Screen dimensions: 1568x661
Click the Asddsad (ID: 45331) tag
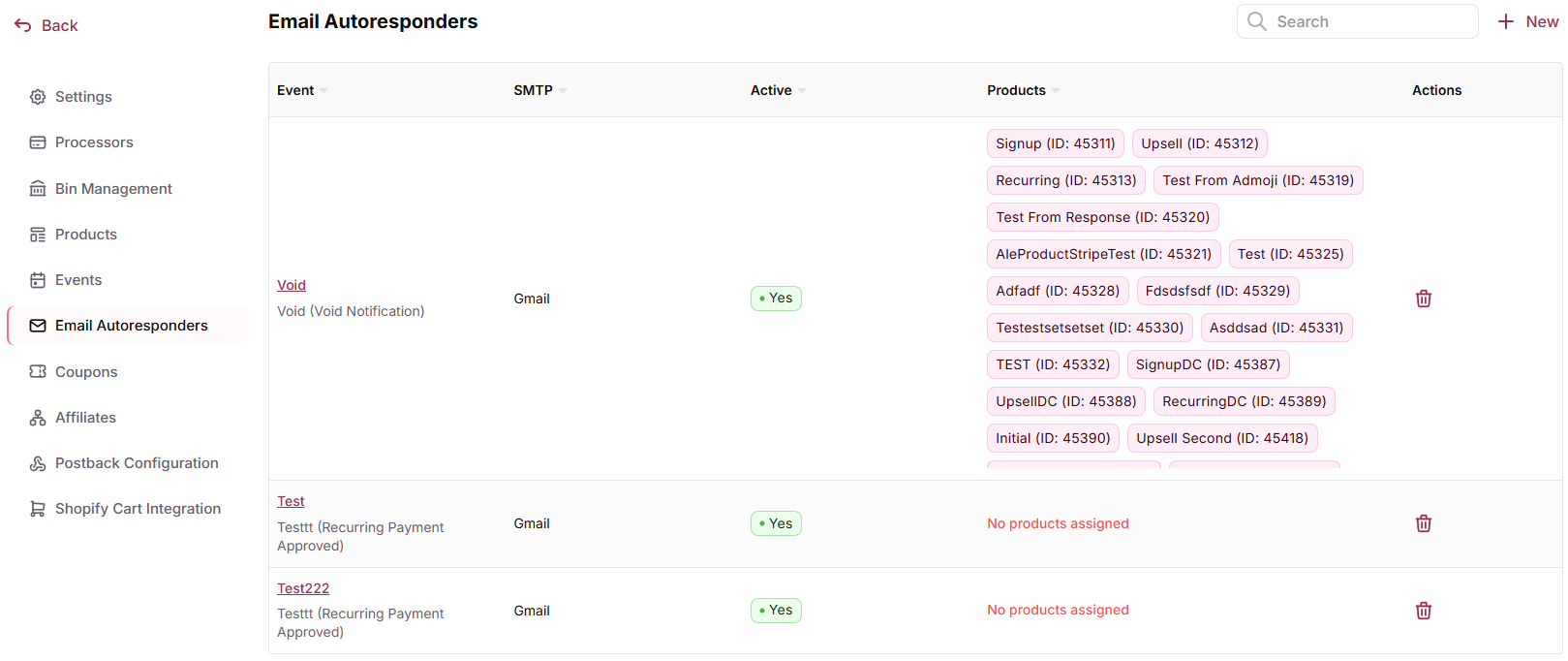point(1276,328)
